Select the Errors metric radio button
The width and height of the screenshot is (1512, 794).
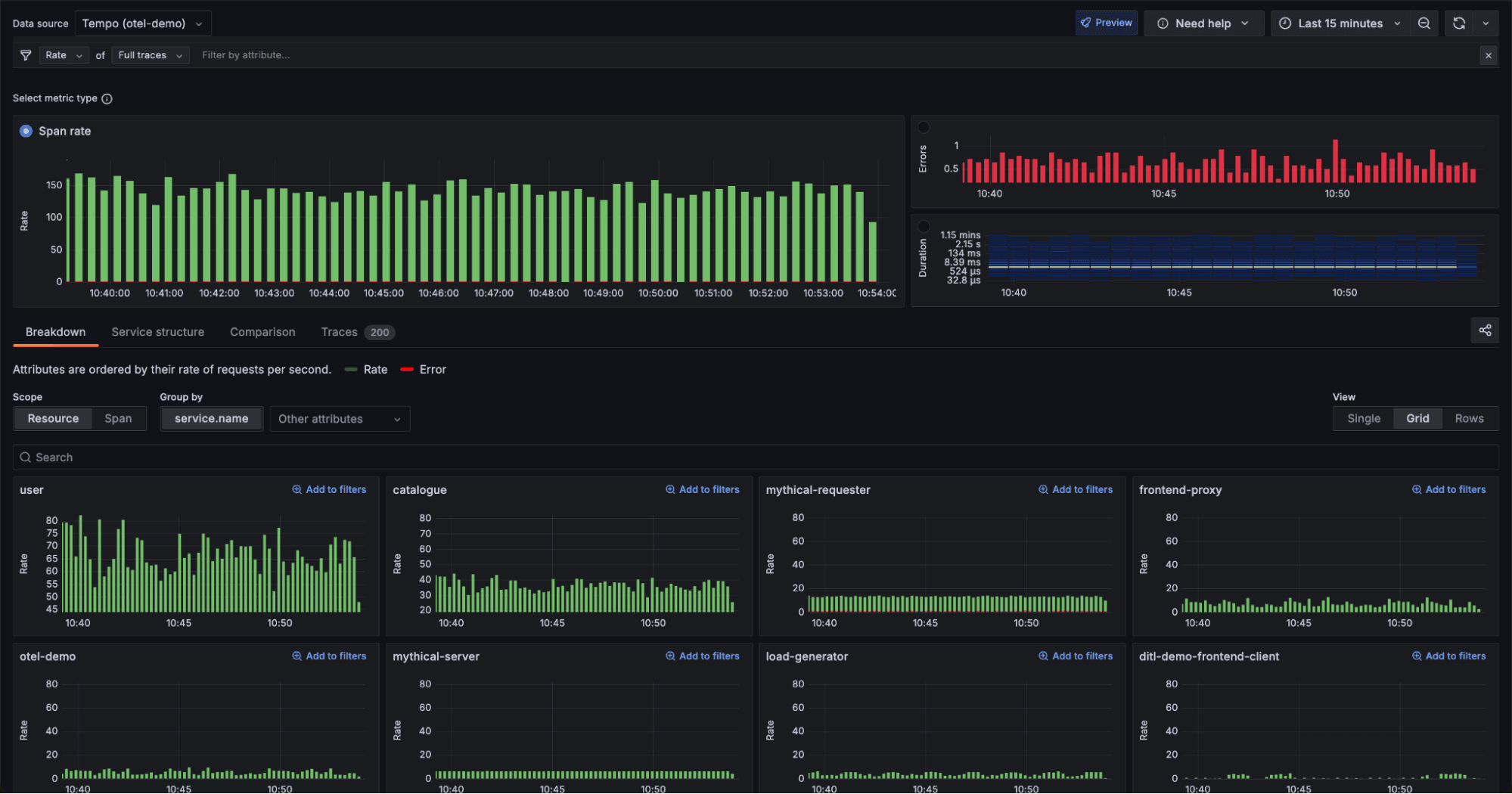923,127
